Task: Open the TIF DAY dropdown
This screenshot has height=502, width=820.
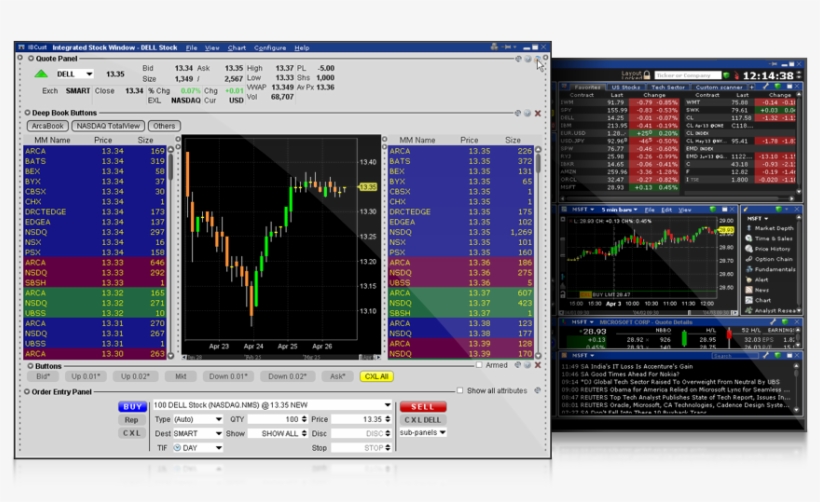Action: [x=218, y=447]
